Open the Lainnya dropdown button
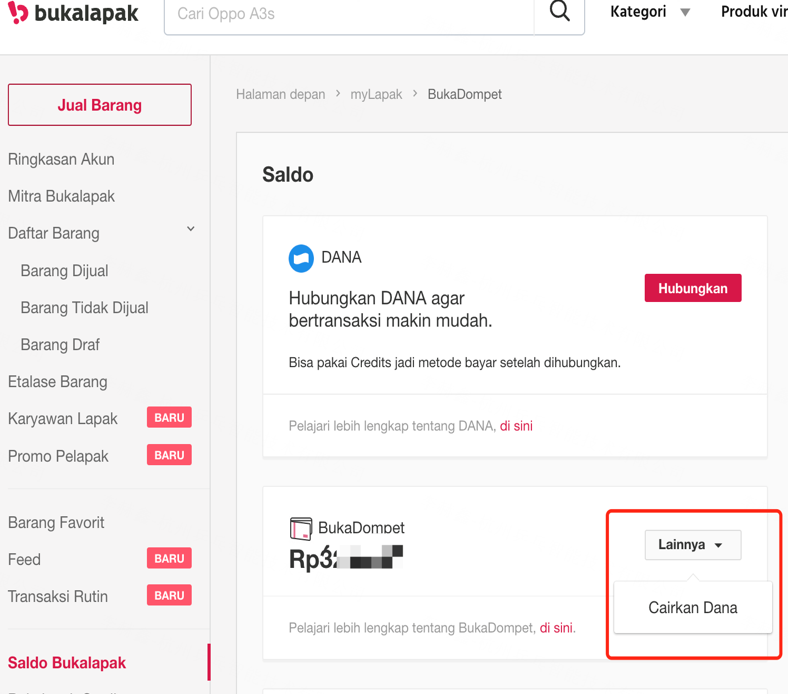788x694 pixels. click(x=692, y=545)
